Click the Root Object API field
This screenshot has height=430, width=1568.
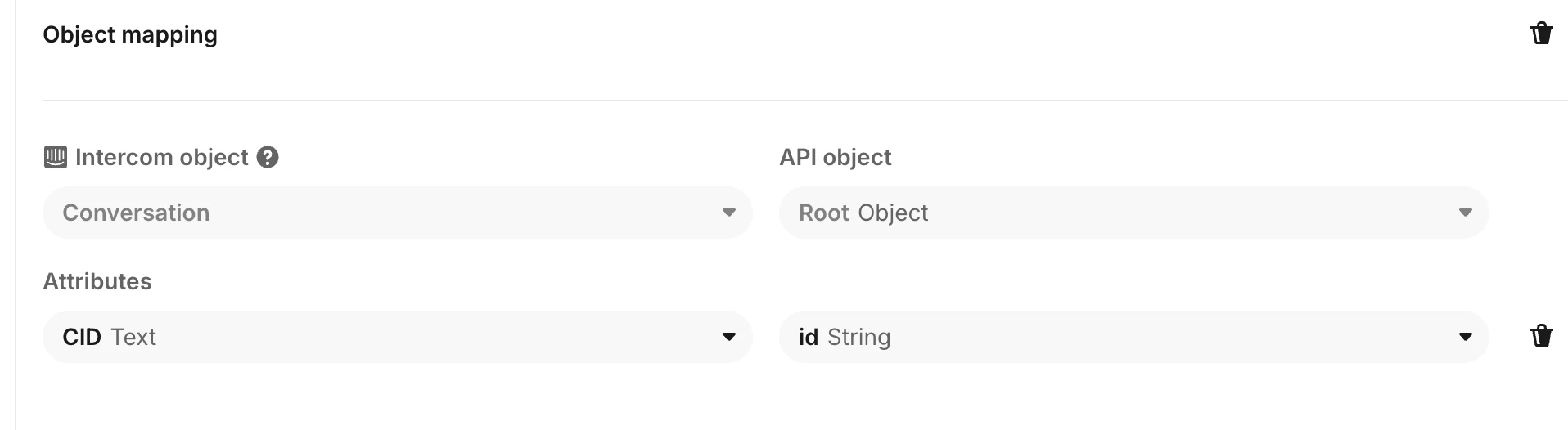click(1134, 213)
